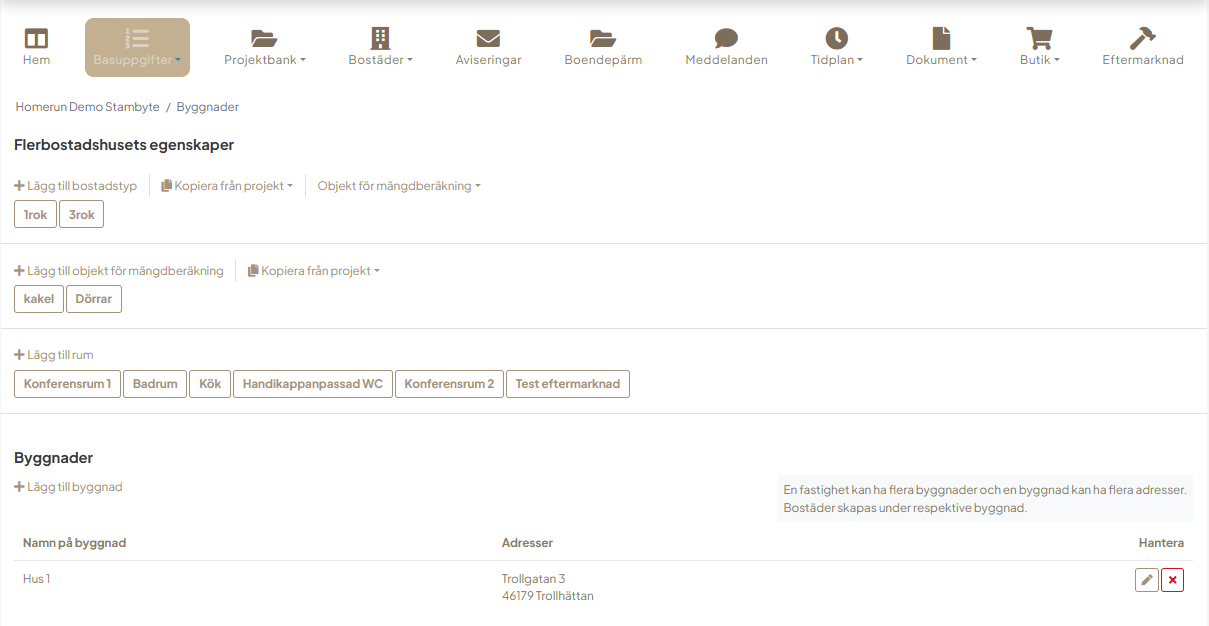Select the 3rok housing type tag
The width and height of the screenshot is (1209, 626).
coord(81,214)
